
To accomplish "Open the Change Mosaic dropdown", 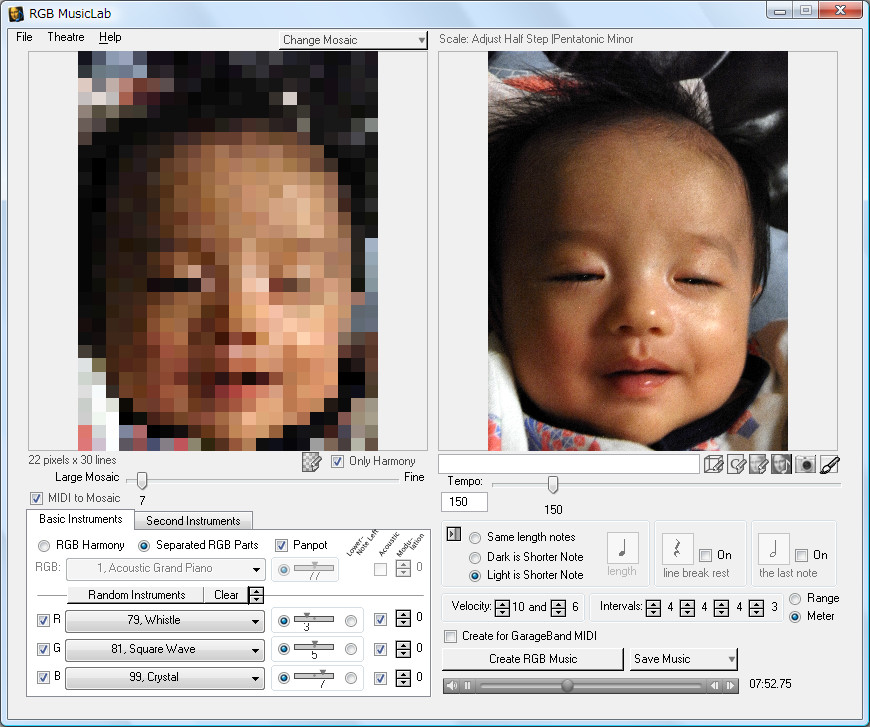I will [353, 40].
